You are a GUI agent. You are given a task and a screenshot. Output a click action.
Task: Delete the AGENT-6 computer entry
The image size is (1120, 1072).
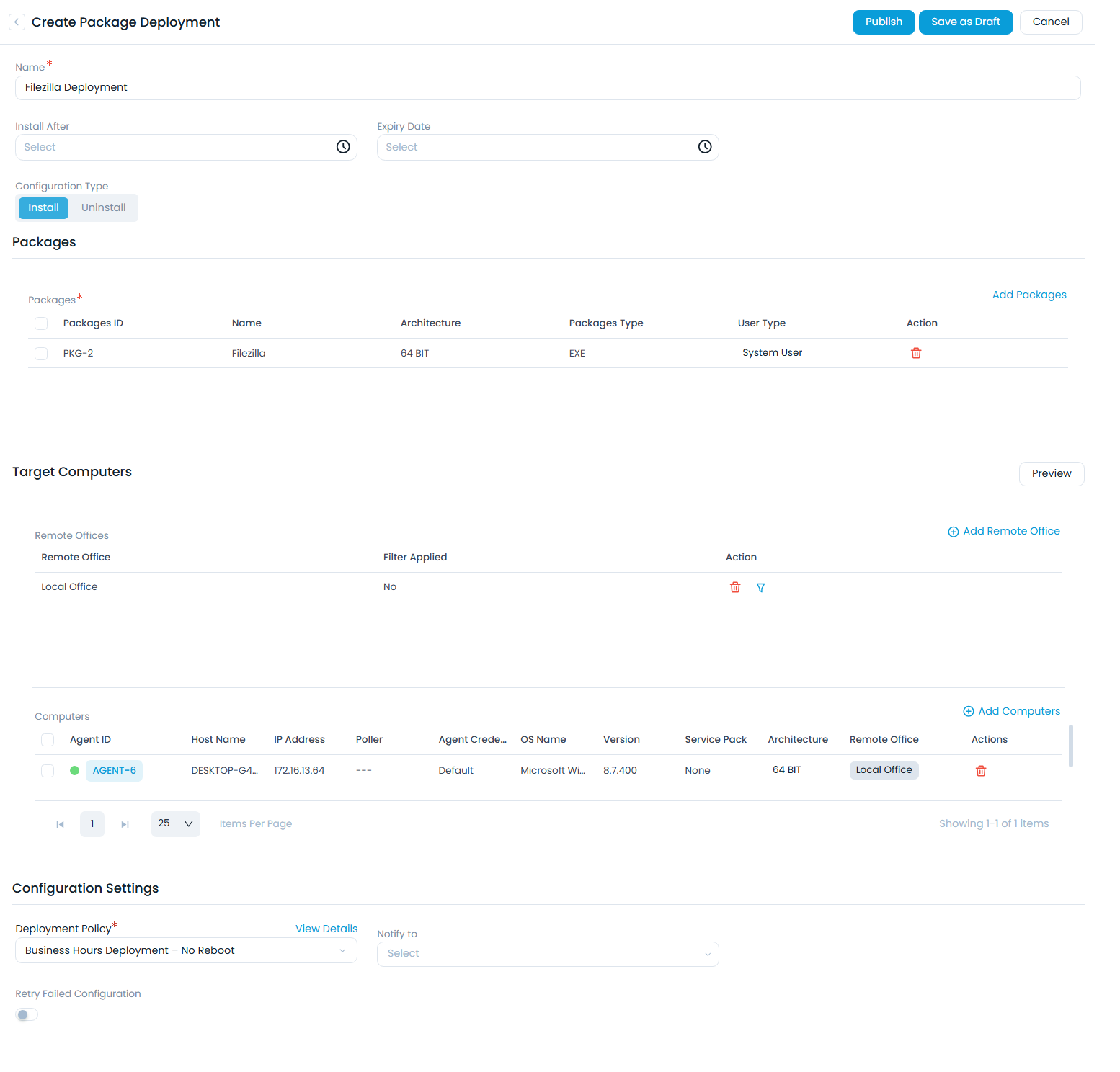[980, 770]
